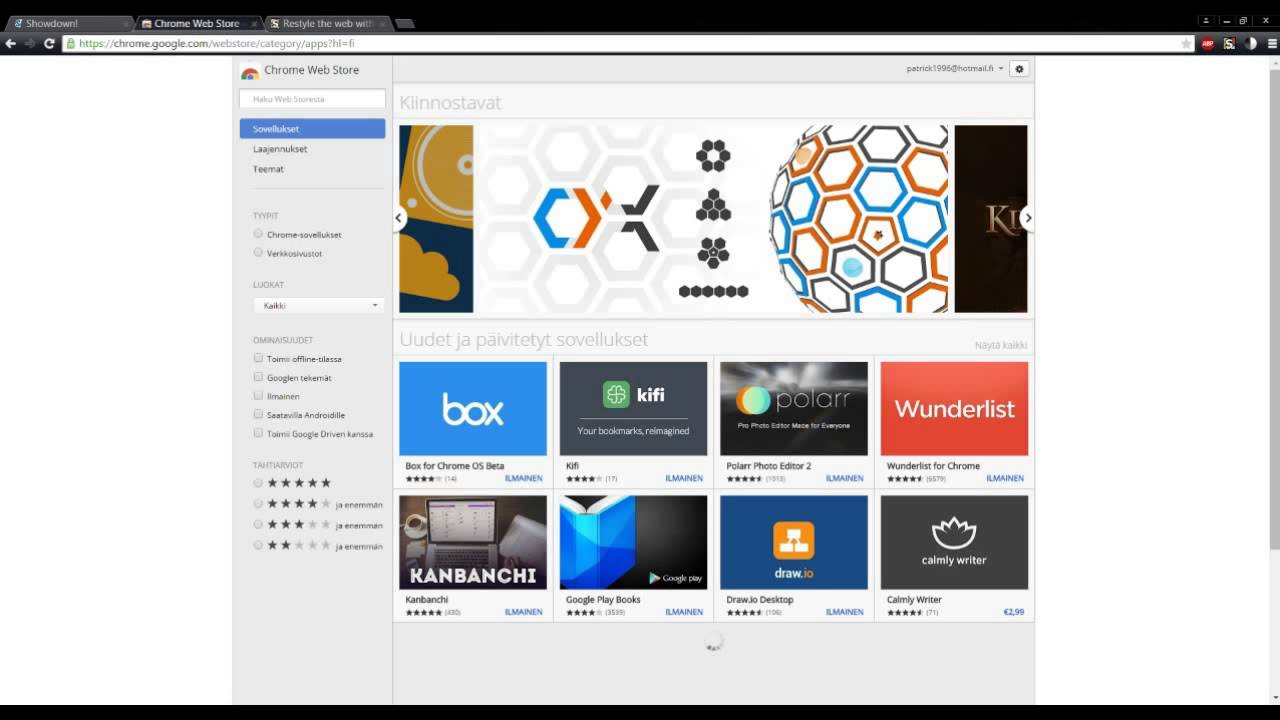
Task: Open Laajennukset in the sidebar
Action: click(x=280, y=149)
